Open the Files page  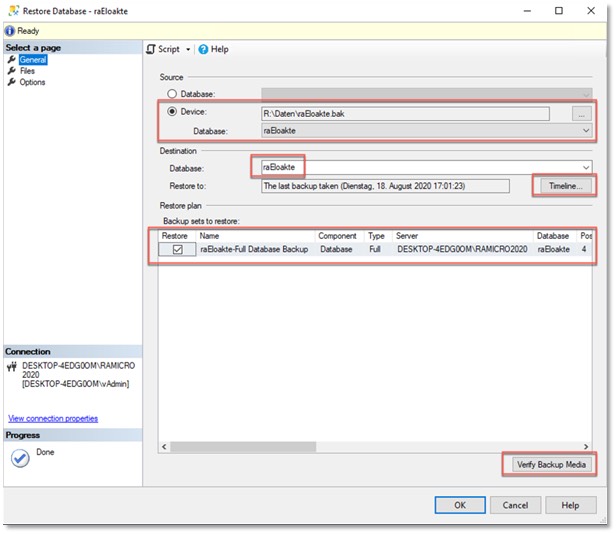[27, 71]
